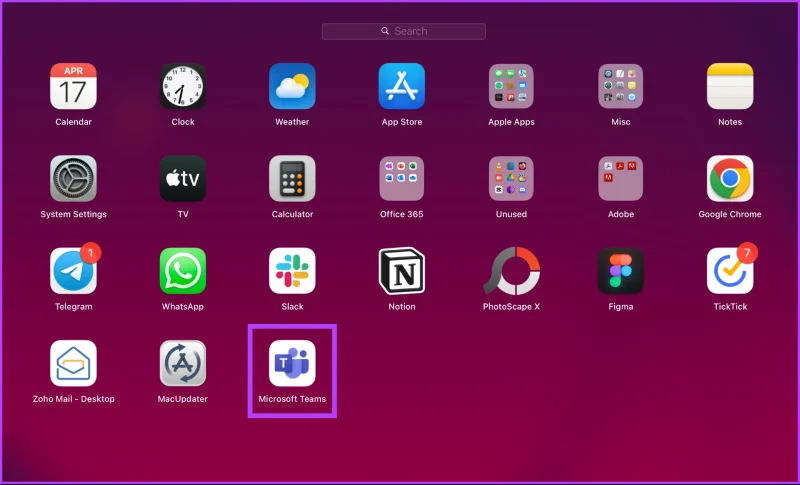Image resolution: width=800 pixels, height=485 pixels.
Task: Open PhotoScape X
Action: pyautogui.click(x=511, y=271)
